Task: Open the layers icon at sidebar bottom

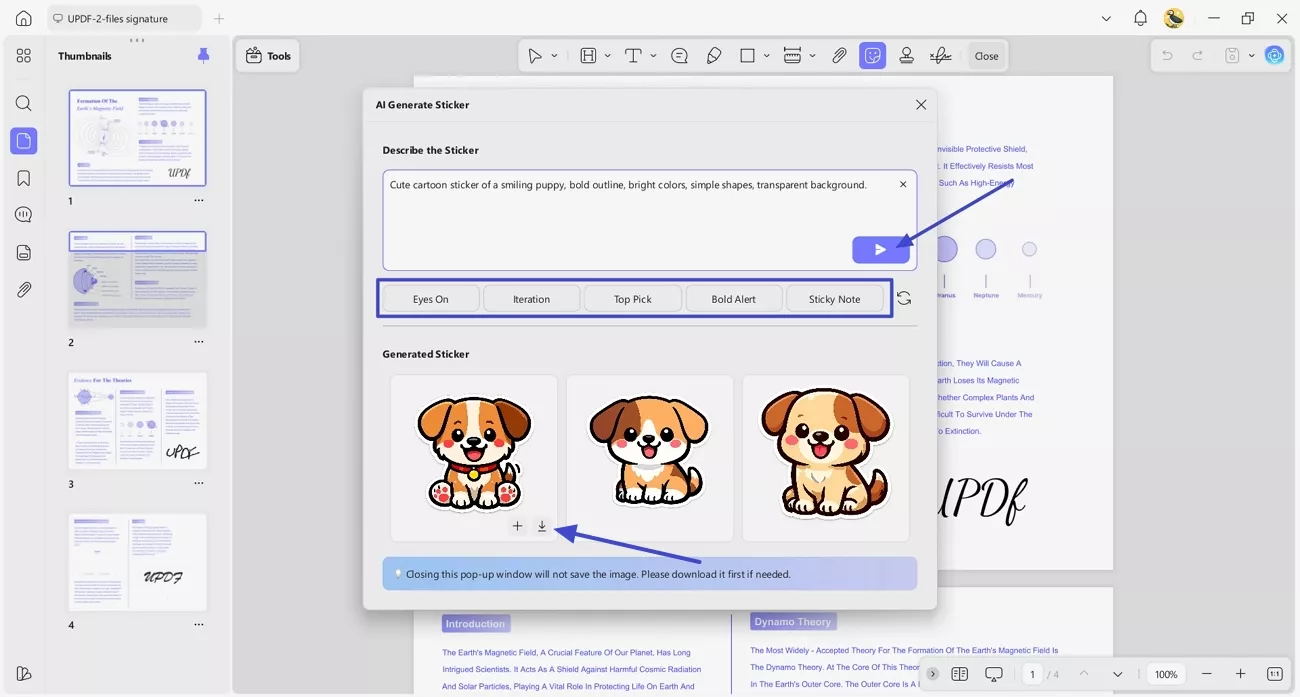Action: [24, 673]
